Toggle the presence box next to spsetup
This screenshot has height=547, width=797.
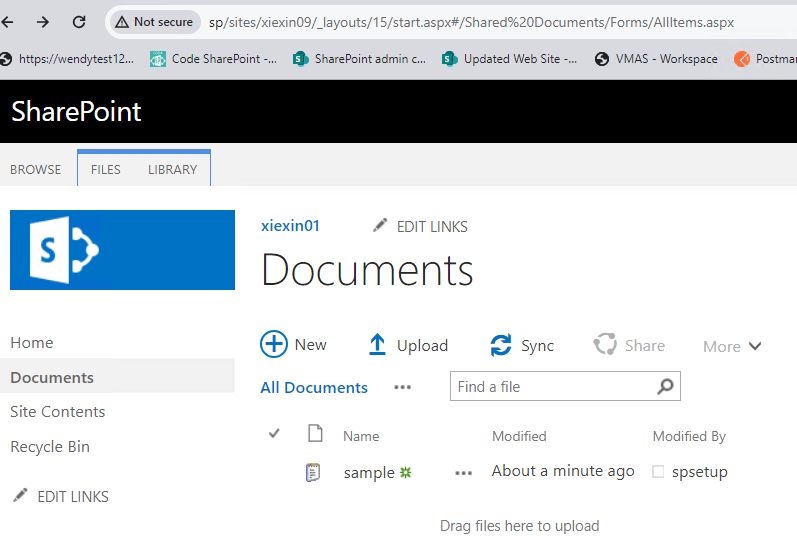[x=658, y=471]
